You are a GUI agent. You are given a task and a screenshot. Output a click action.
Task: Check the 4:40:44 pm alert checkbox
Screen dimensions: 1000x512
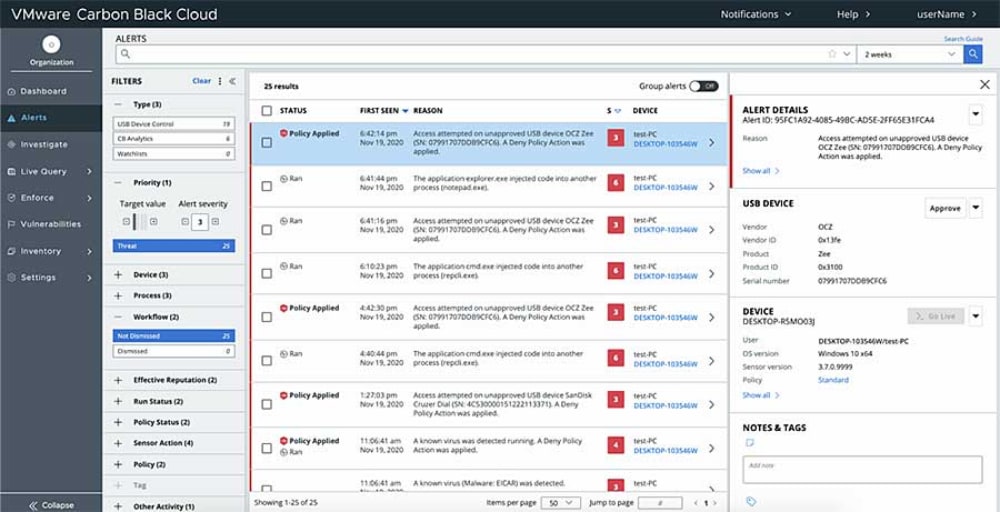(267, 360)
